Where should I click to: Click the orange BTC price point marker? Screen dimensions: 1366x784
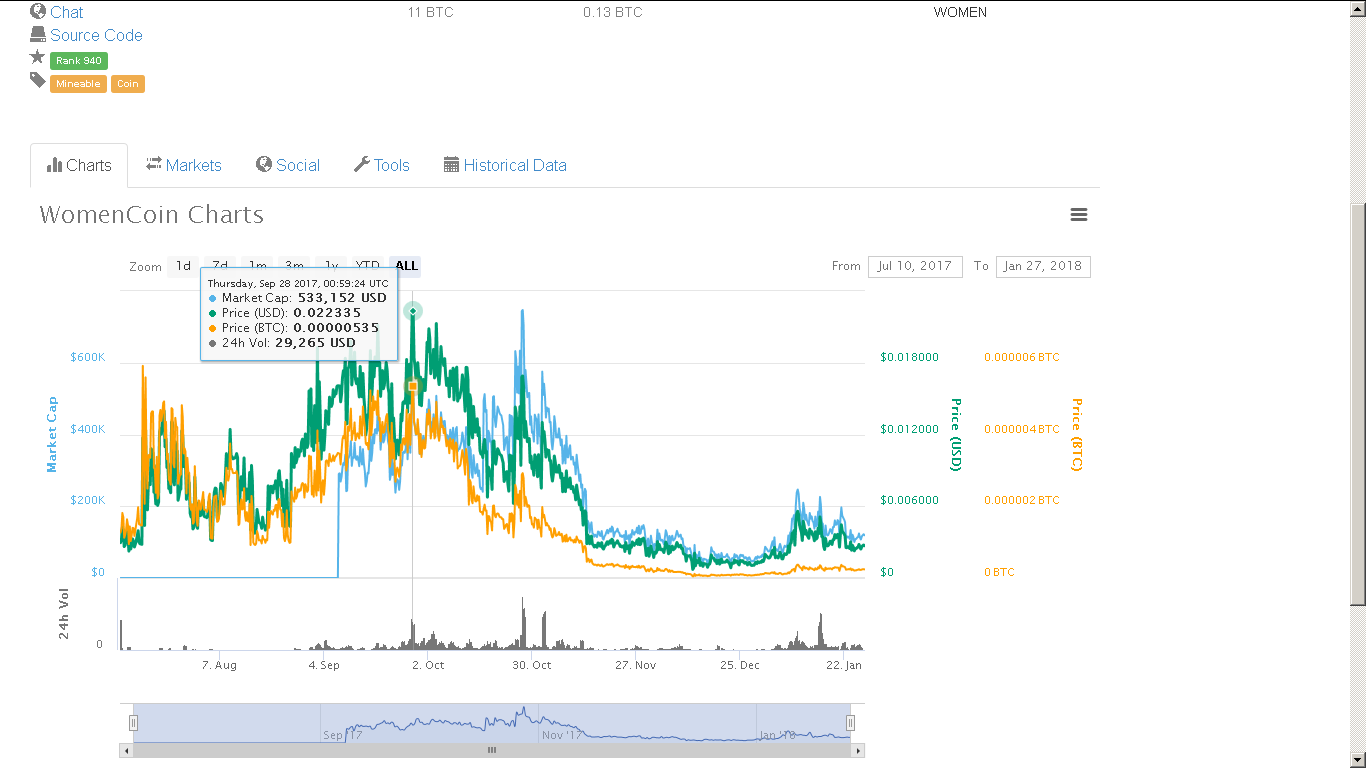(413, 385)
